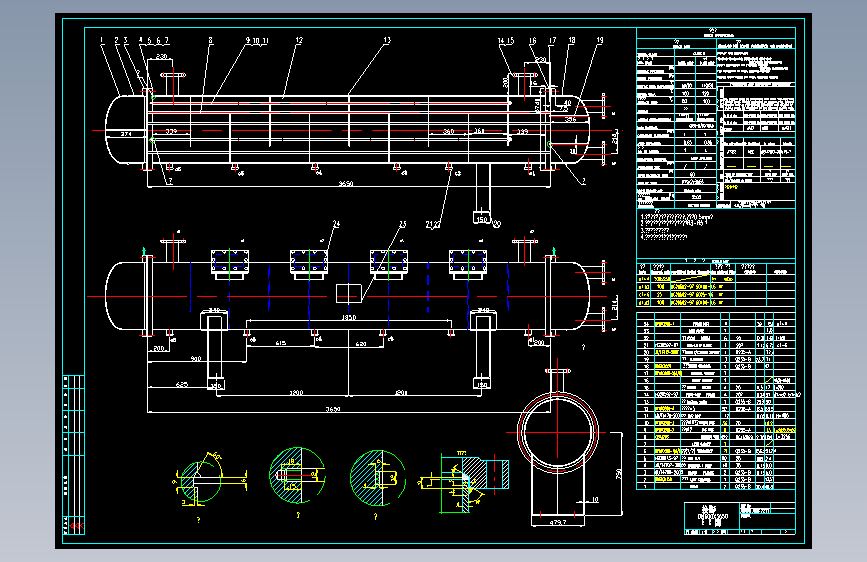Select the small nameplate rectangle on vessel centerline
The width and height of the screenshot is (867, 562).
coord(349,293)
